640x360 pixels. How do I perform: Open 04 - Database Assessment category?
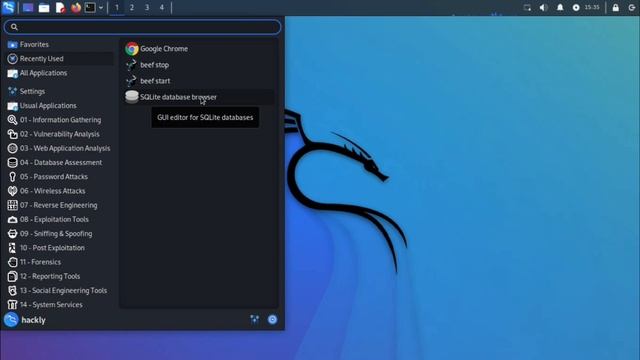[x=60, y=162]
